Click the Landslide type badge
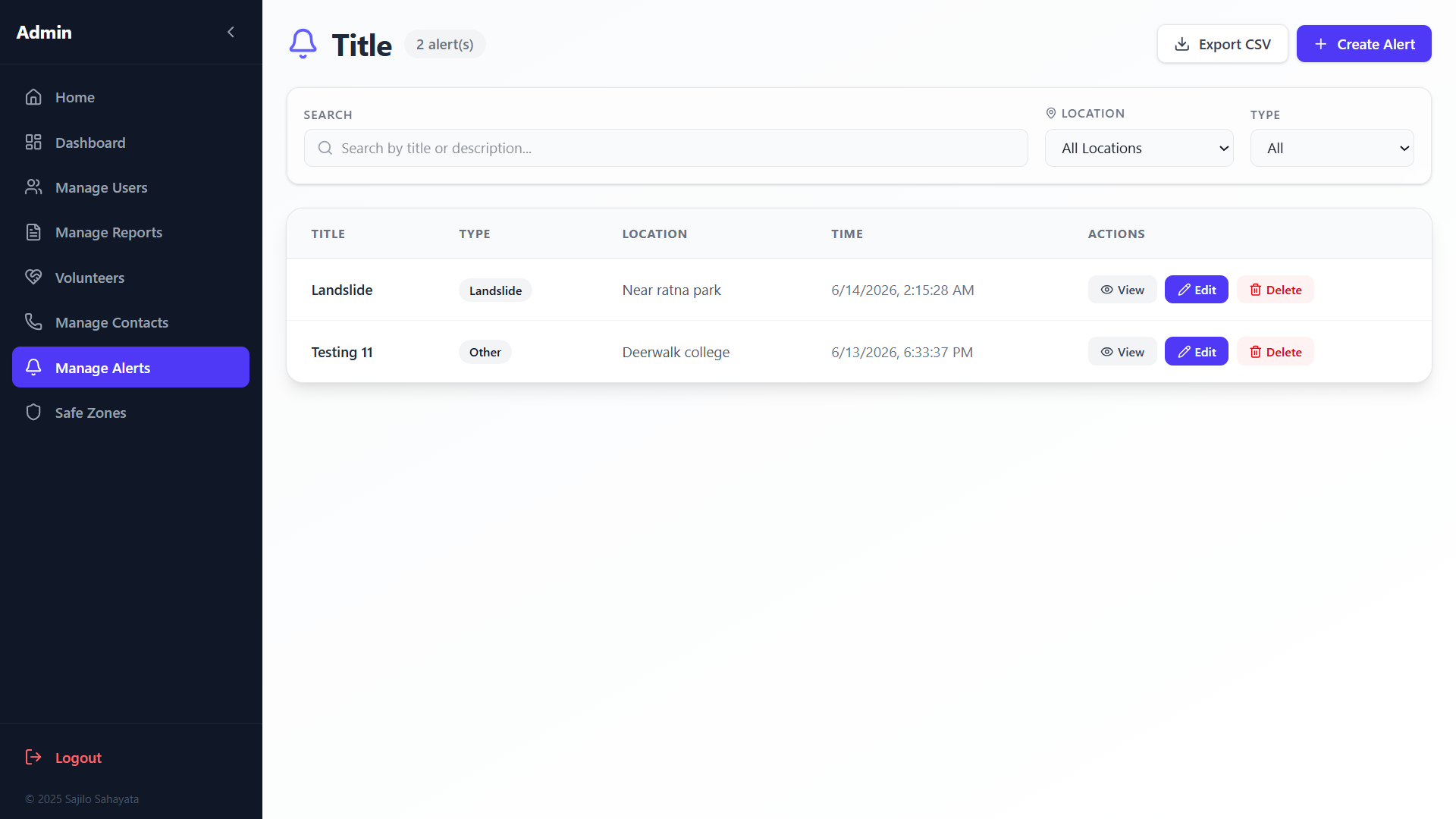Screen dimensions: 1456x819 click(495, 290)
